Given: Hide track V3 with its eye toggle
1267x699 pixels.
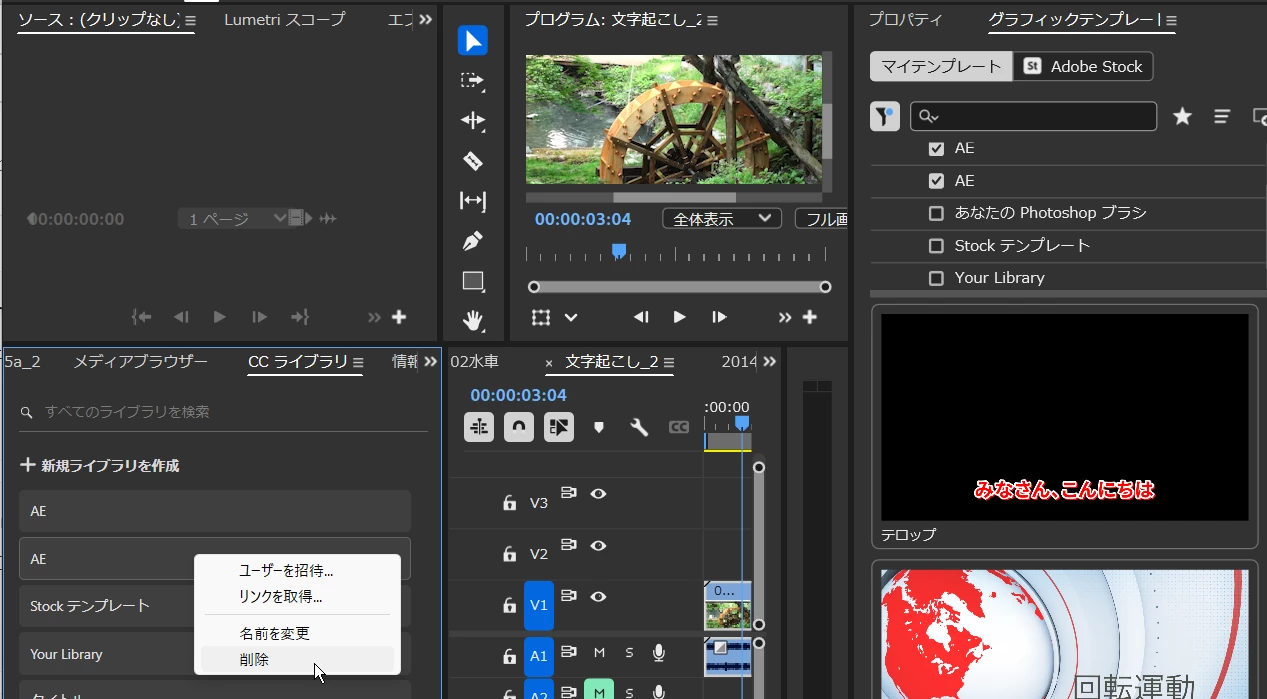Looking at the screenshot, I should 598,493.
